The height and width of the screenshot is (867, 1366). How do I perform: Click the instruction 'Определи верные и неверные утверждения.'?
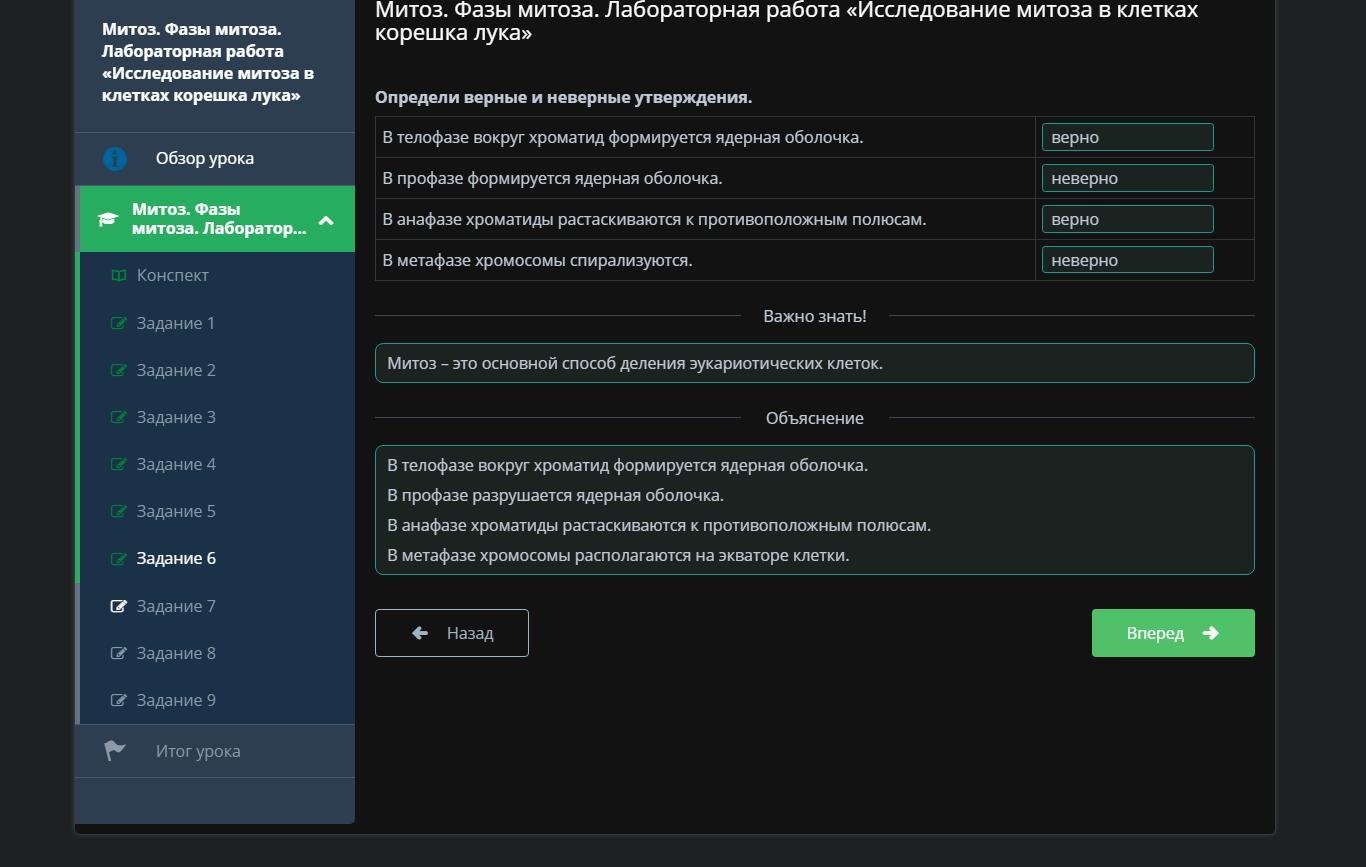(564, 97)
